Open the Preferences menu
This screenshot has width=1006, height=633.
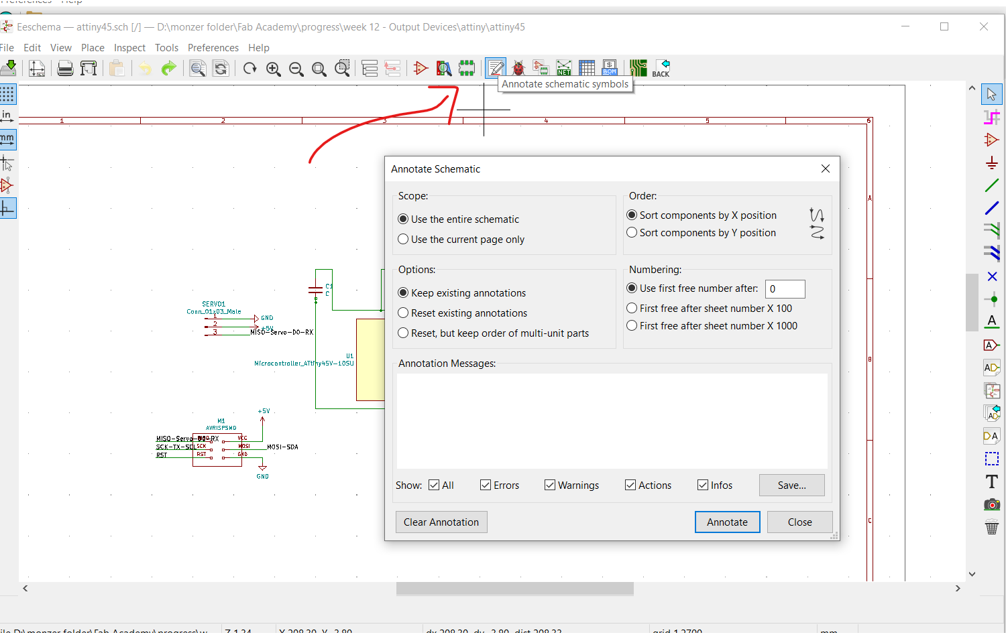(x=213, y=47)
